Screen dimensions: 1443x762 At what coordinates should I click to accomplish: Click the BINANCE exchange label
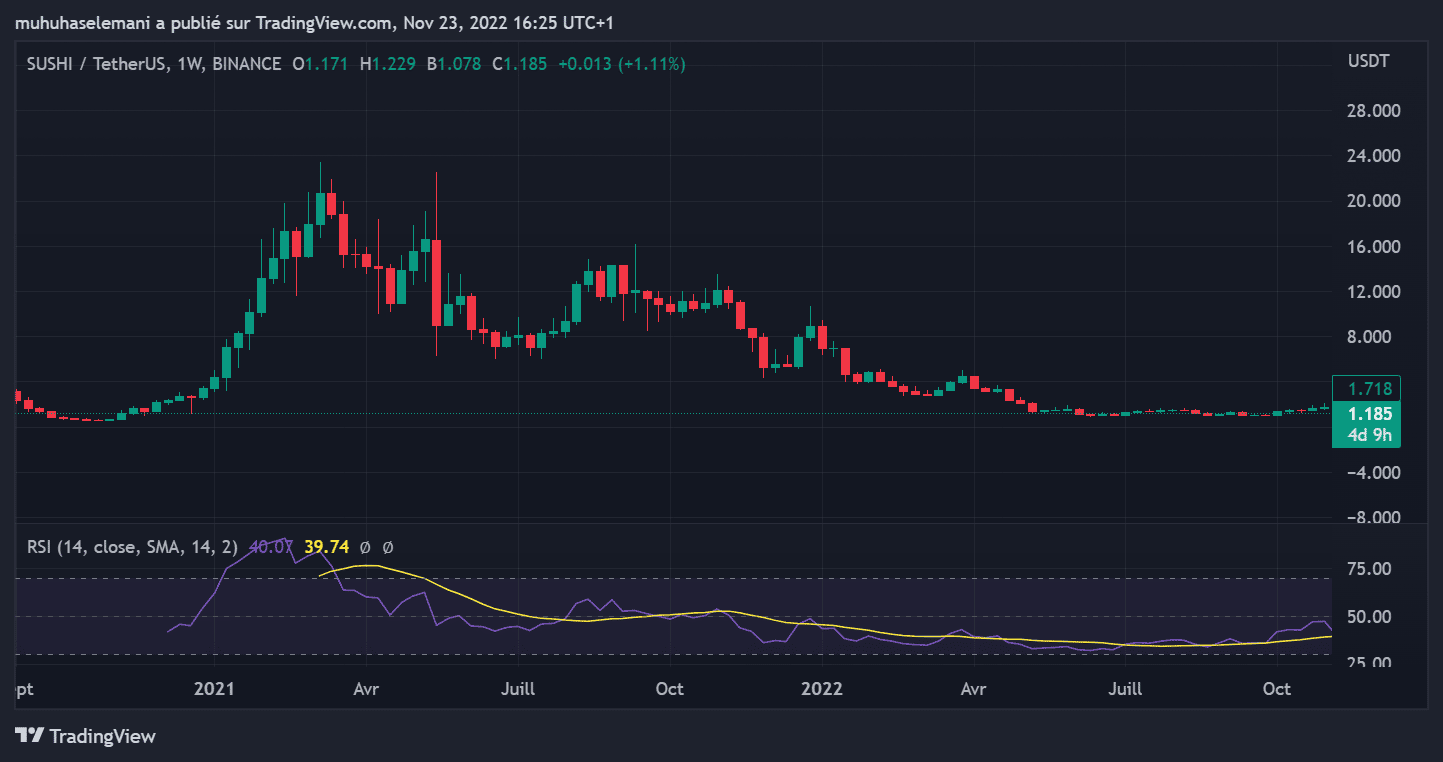click(247, 64)
